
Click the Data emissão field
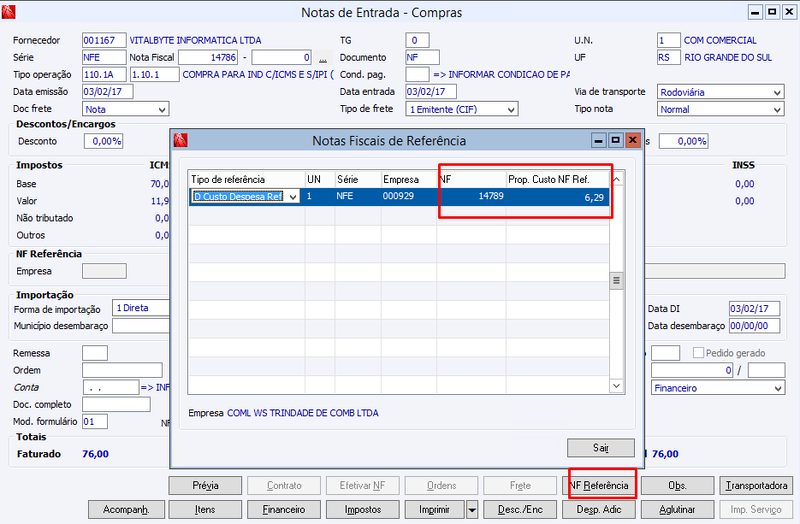click(x=108, y=92)
